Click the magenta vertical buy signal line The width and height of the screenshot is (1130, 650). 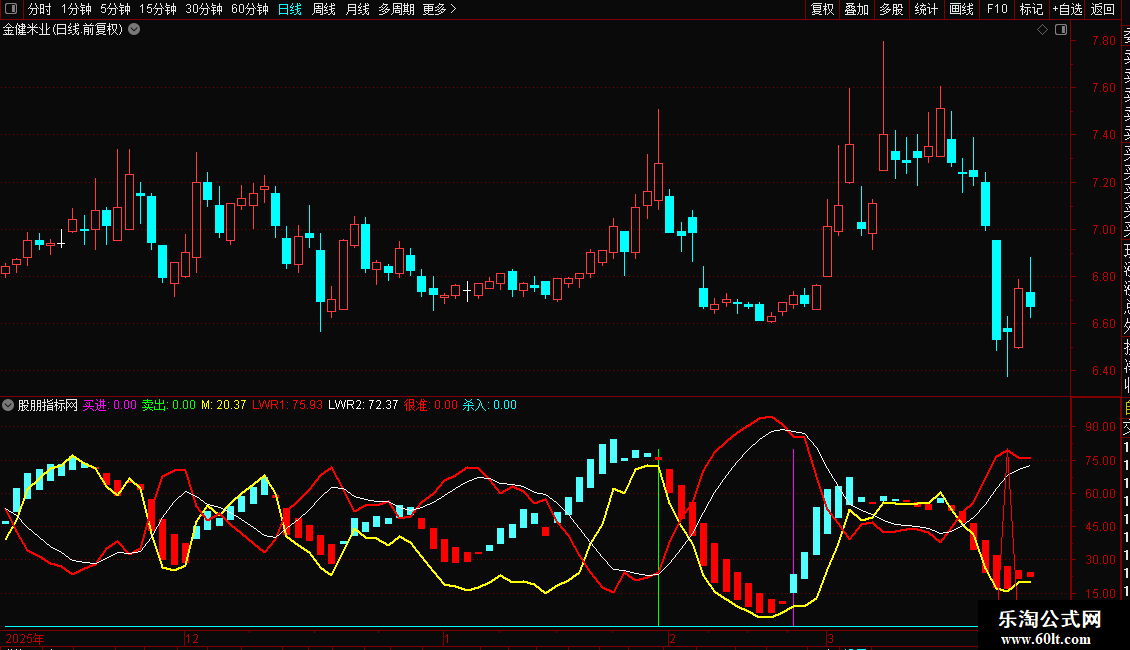click(x=793, y=537)
